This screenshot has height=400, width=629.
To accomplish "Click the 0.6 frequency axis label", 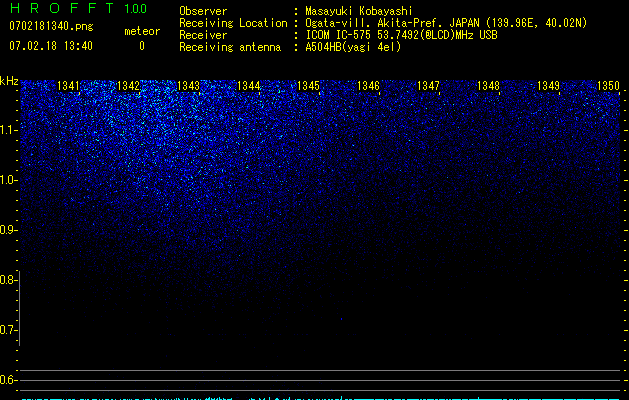I will click(8, 380).
